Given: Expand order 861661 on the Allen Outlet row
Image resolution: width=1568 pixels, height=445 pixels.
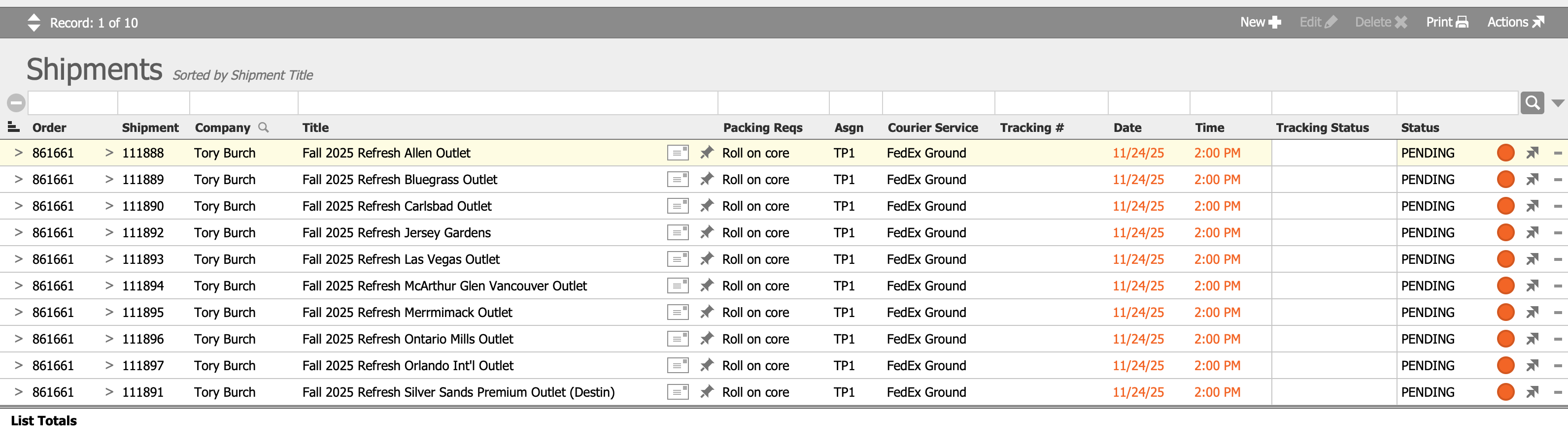Looking at the screenshot, I should click(18, 153).
